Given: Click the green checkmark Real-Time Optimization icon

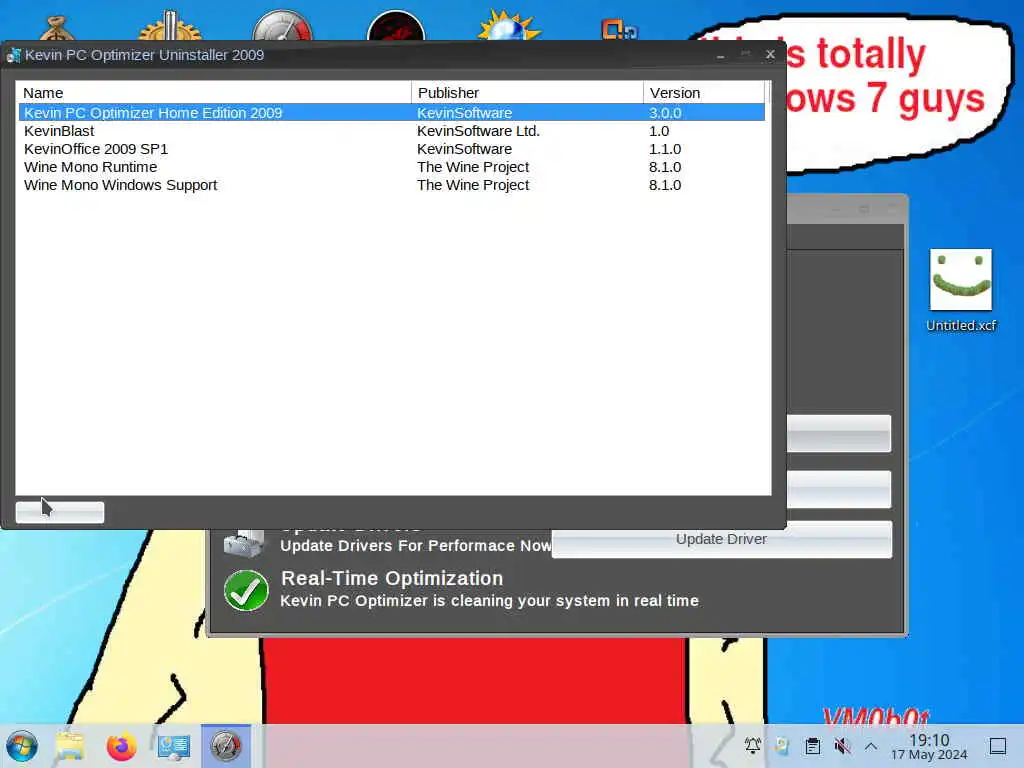Looking at the screenshot, I should point(246,590).
